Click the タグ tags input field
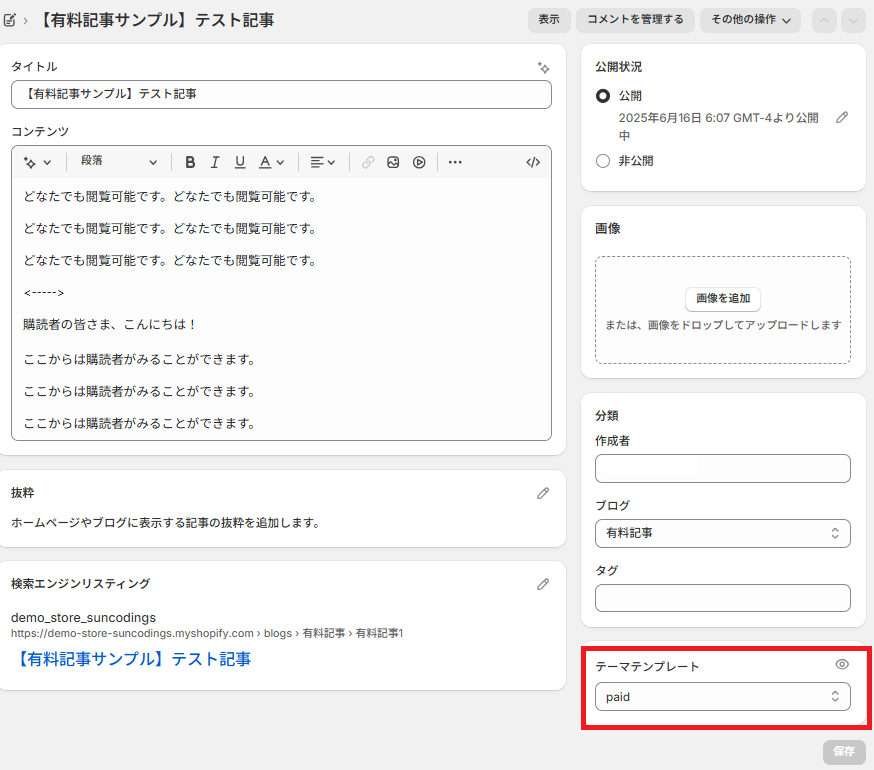 coord(722,598)
